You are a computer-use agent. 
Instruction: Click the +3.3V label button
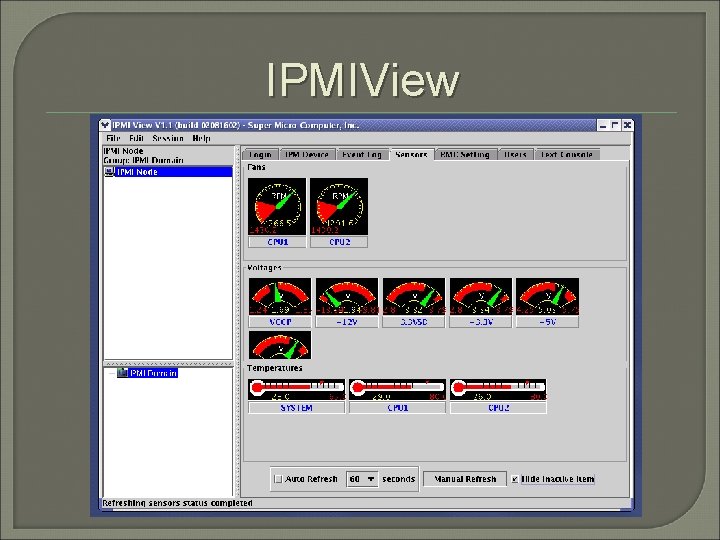click(x=481, y=322)
